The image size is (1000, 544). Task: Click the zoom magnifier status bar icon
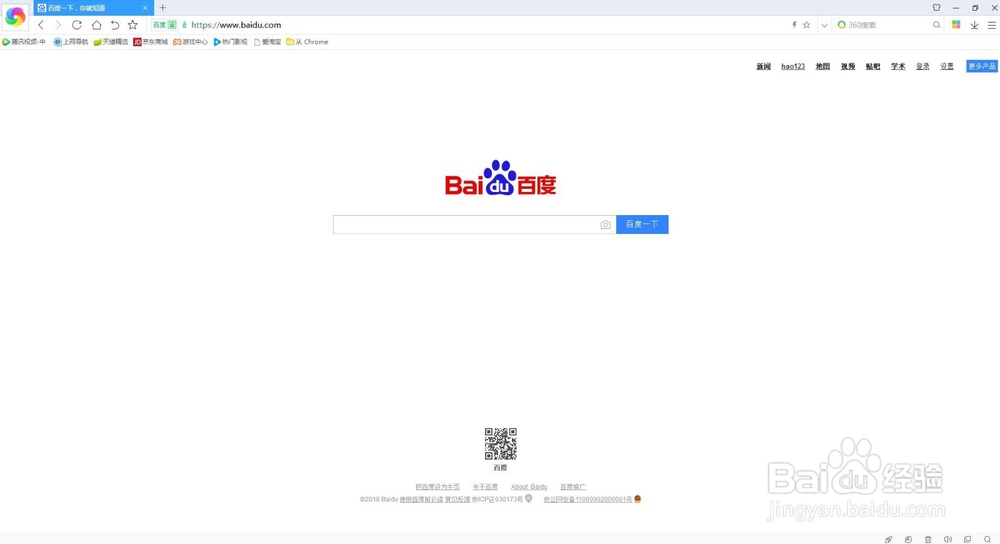(x=987, y=540)
